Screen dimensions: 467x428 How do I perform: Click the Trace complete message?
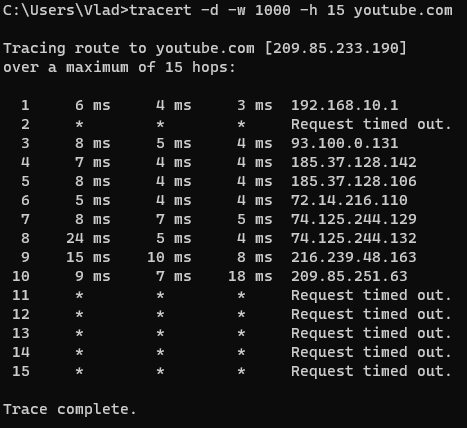point(70,409)
